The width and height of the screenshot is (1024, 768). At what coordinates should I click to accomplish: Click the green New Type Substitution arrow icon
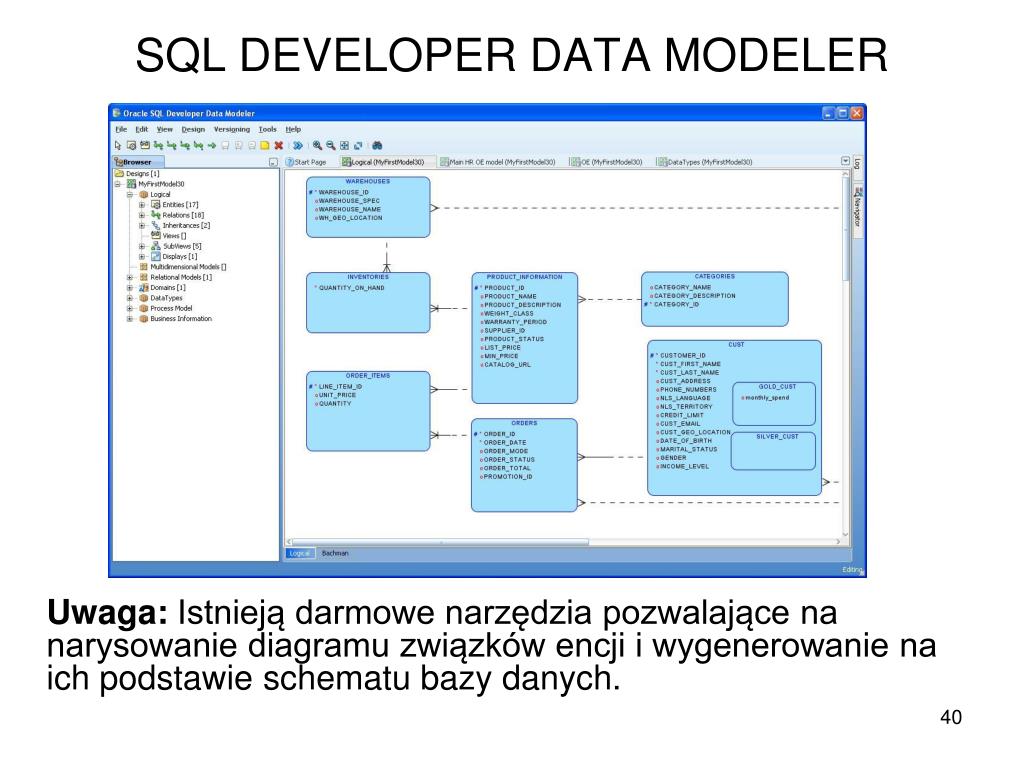(212, 146)
